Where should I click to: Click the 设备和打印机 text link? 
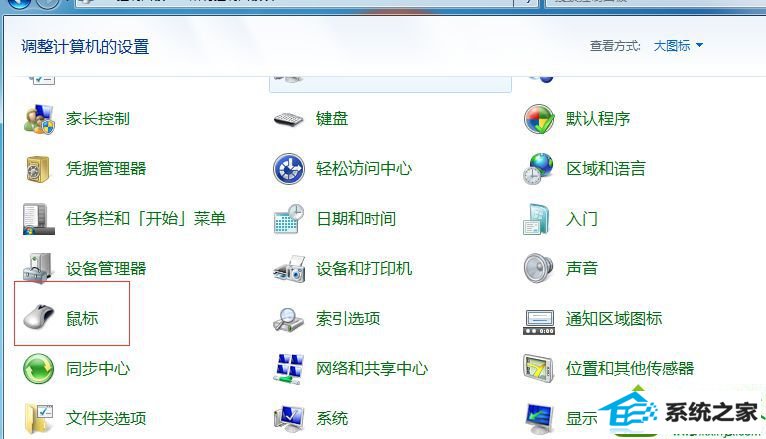click(364, 269)
